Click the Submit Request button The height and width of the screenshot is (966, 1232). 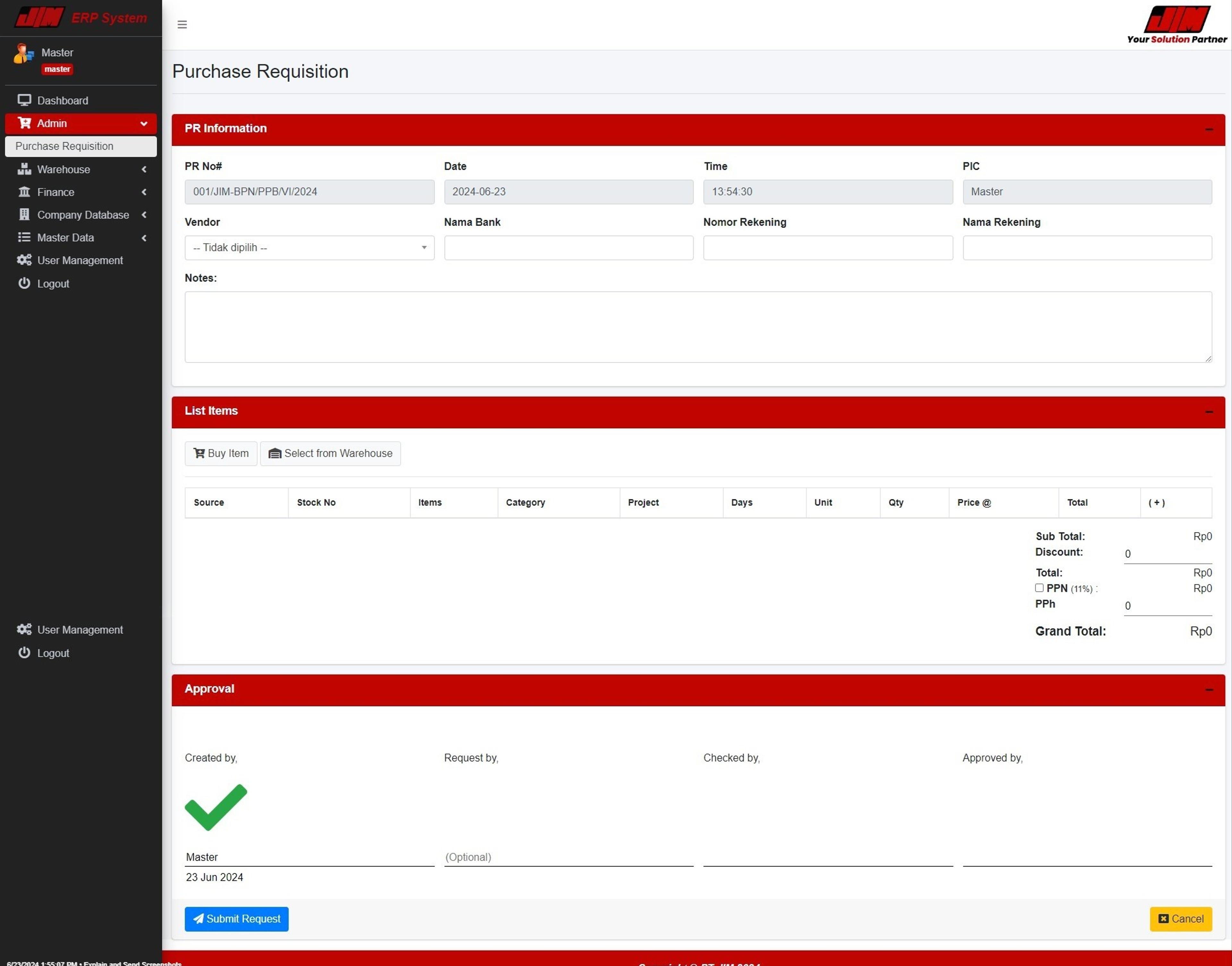(x=236, y=919)
